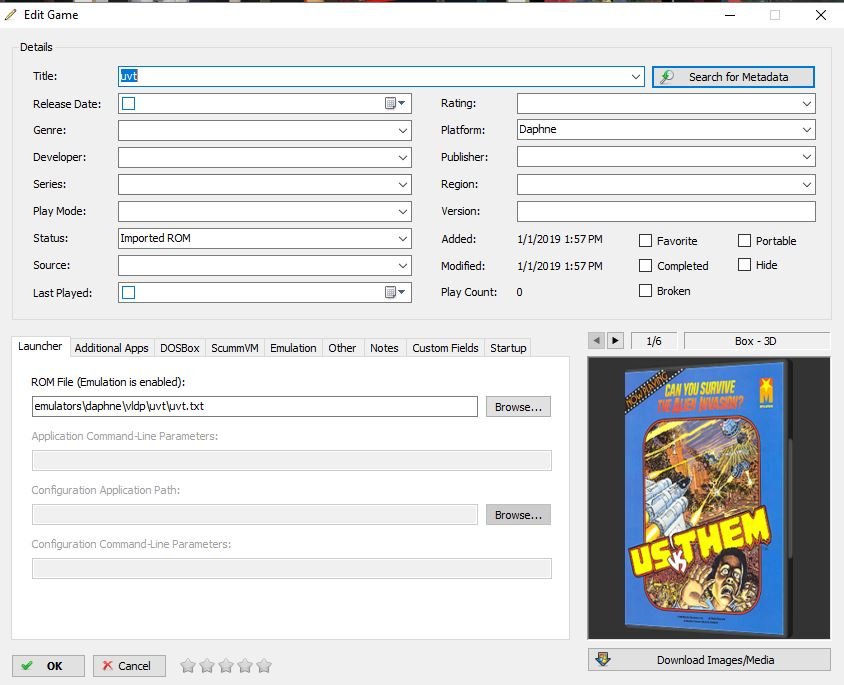Click the Cancel button

click(x=129, y=666)
